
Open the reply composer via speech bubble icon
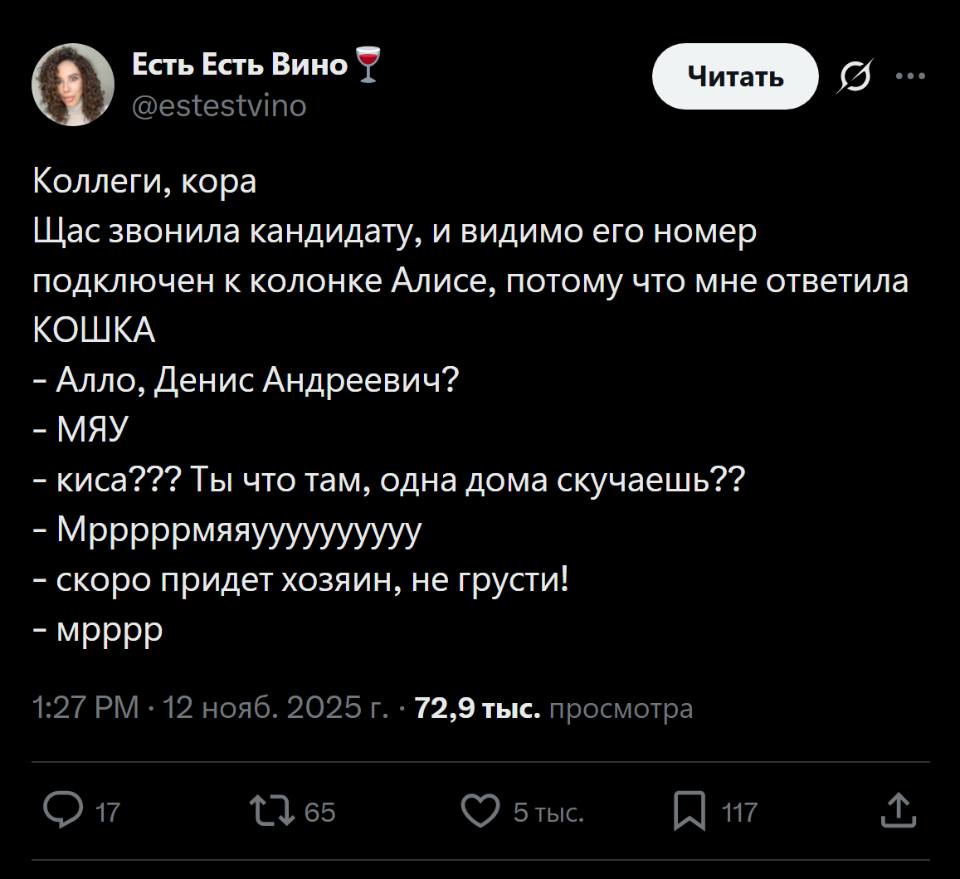(x=63, y=813)
